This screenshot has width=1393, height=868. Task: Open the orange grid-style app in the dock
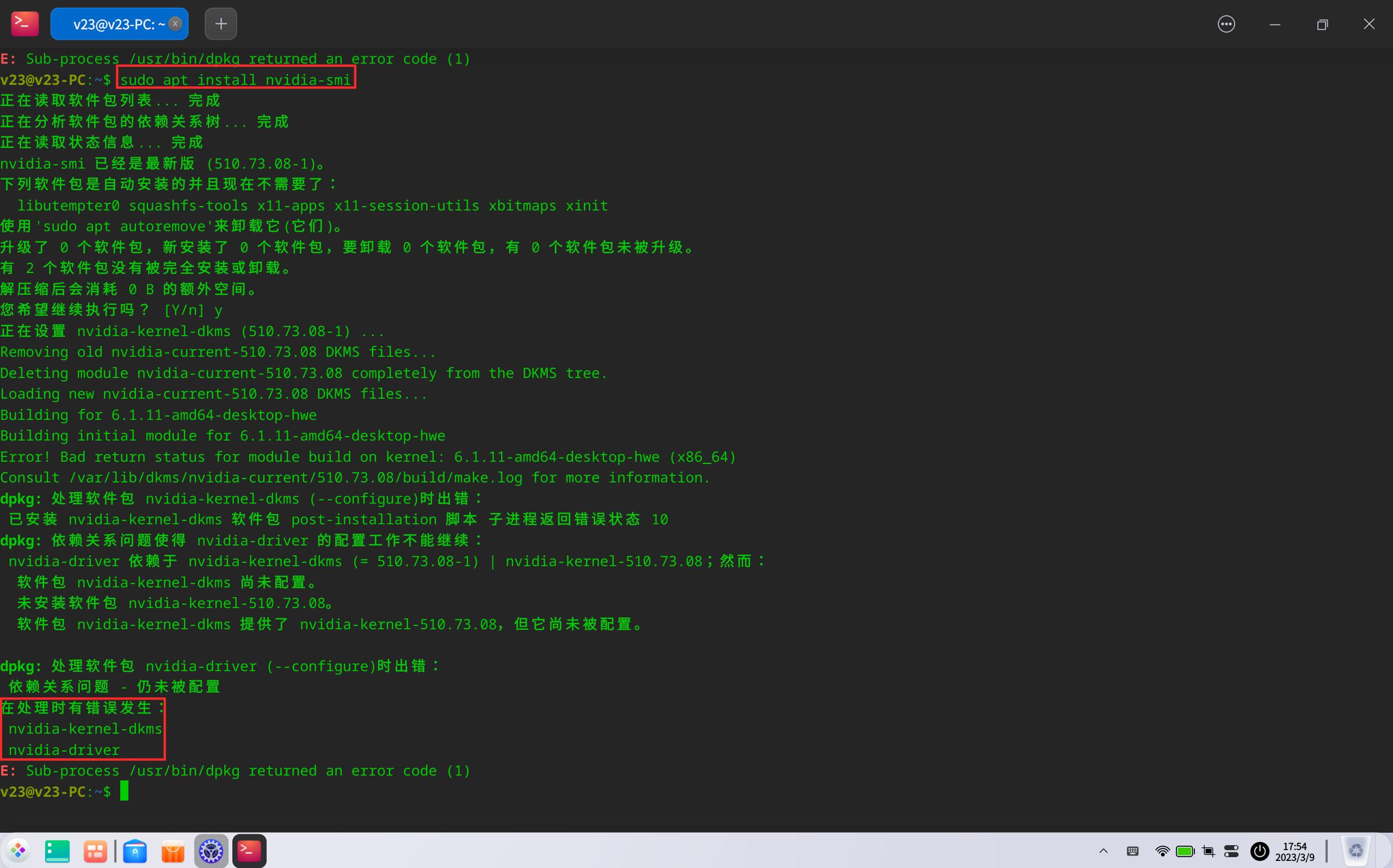click(x=95, y=851)
